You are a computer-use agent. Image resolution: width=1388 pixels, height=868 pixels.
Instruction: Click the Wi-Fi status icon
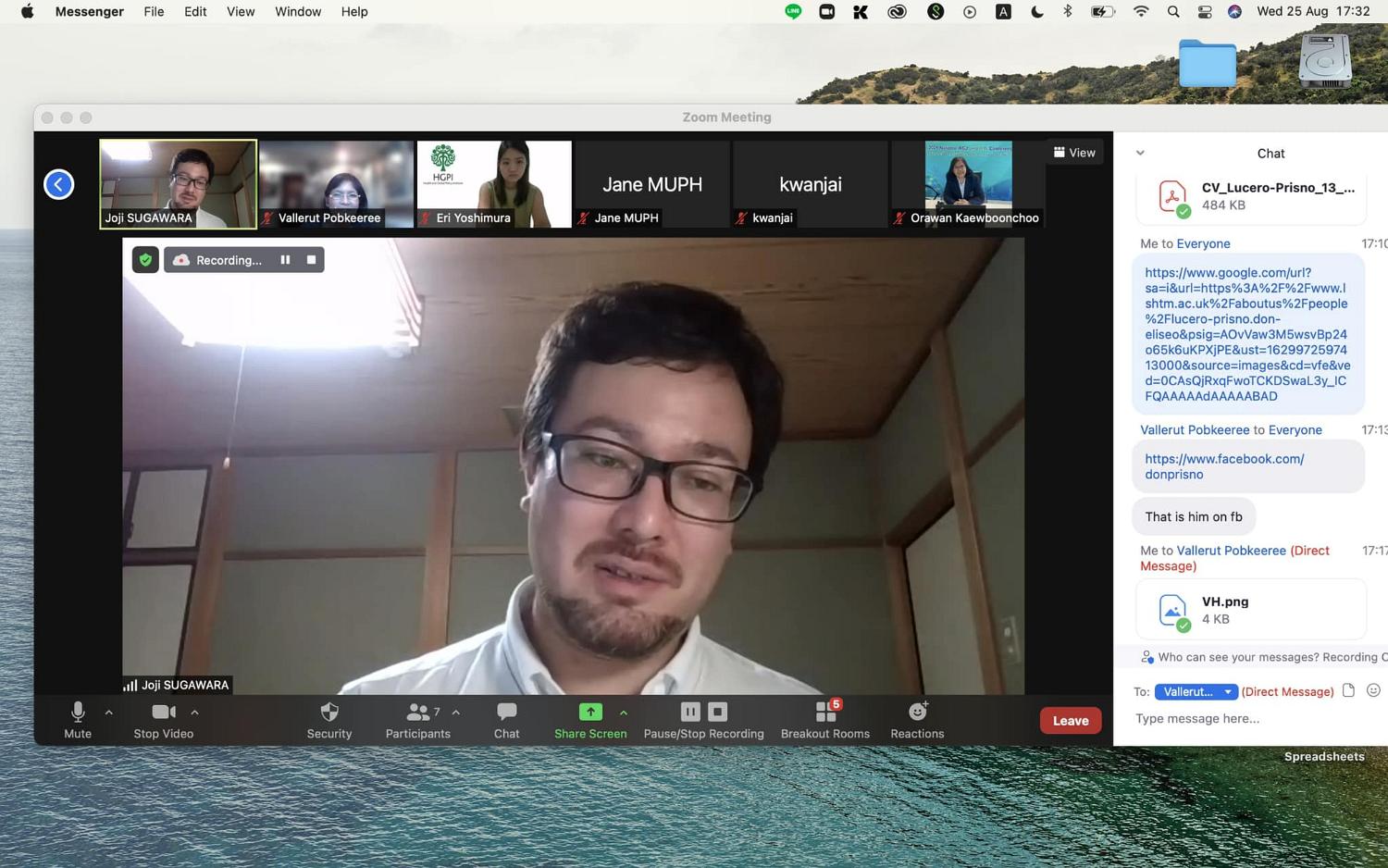[x=1141, y=12]
